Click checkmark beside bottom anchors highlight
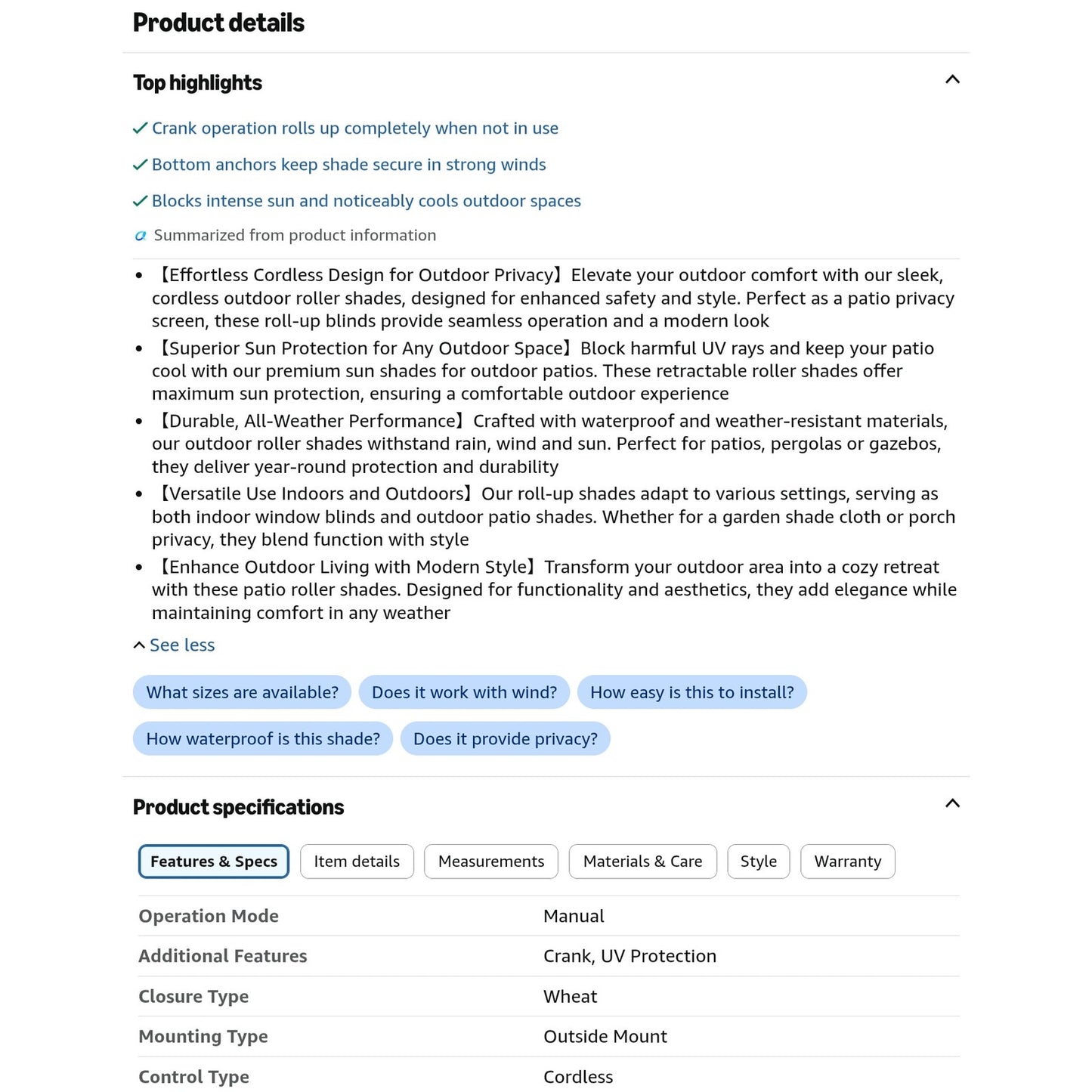Image resolution: width=1092 pixels, height=1092 pixels. [140, 165]
